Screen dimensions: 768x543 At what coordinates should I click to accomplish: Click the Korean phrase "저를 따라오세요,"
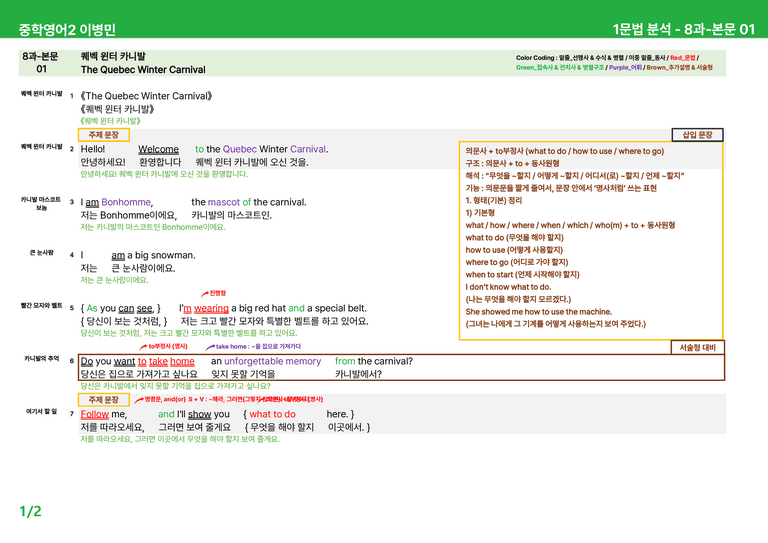pos(113,427)
